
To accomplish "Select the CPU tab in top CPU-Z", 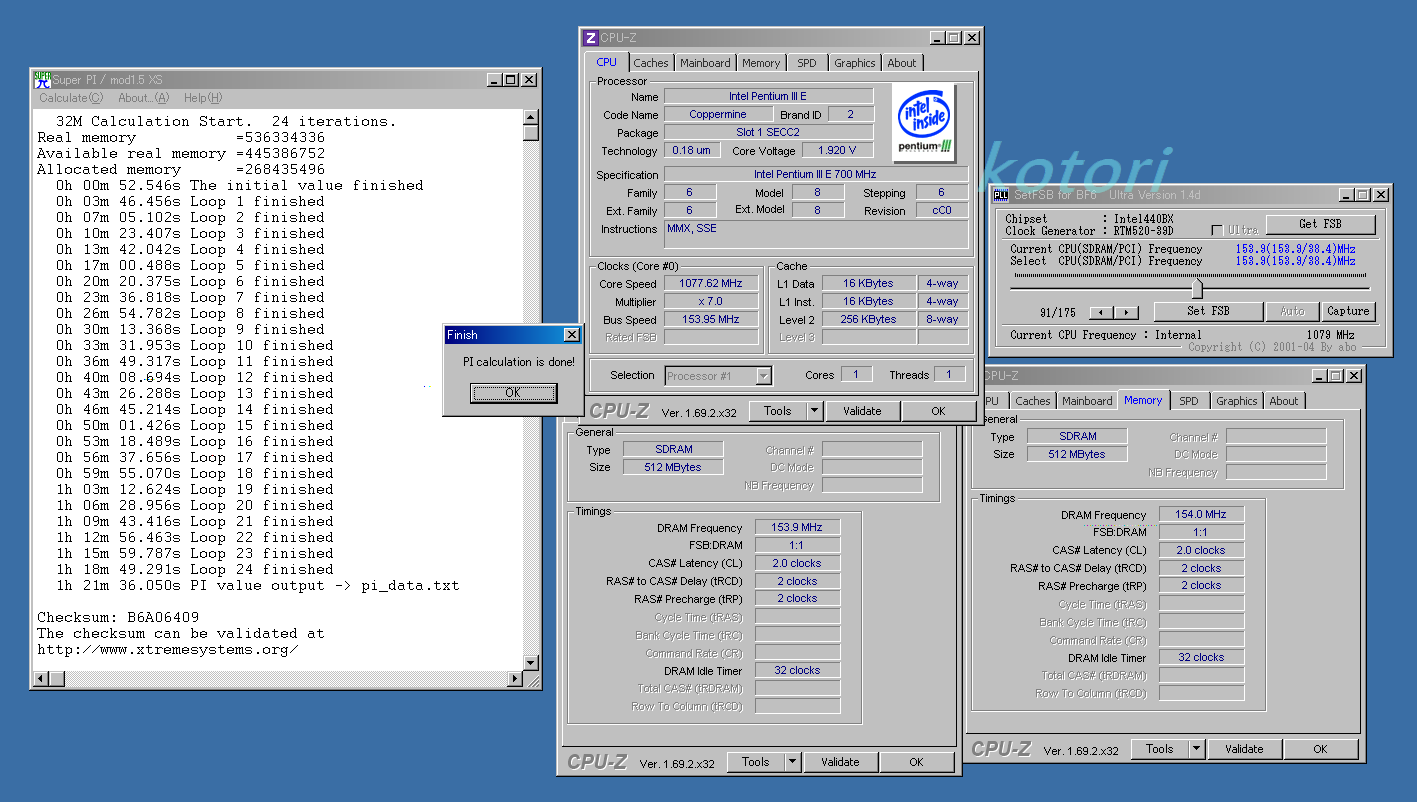I will pos(607,62).
